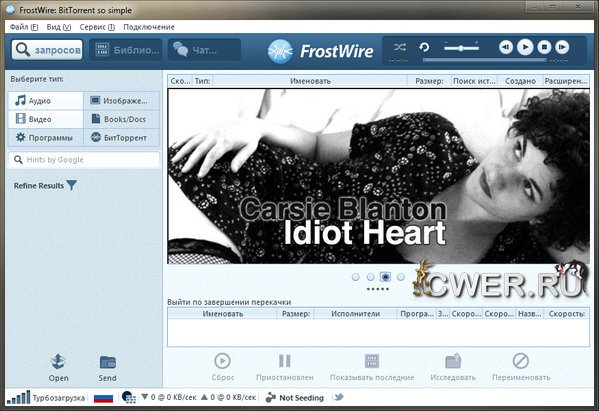Select the Изображе... file type

point(121,101)
